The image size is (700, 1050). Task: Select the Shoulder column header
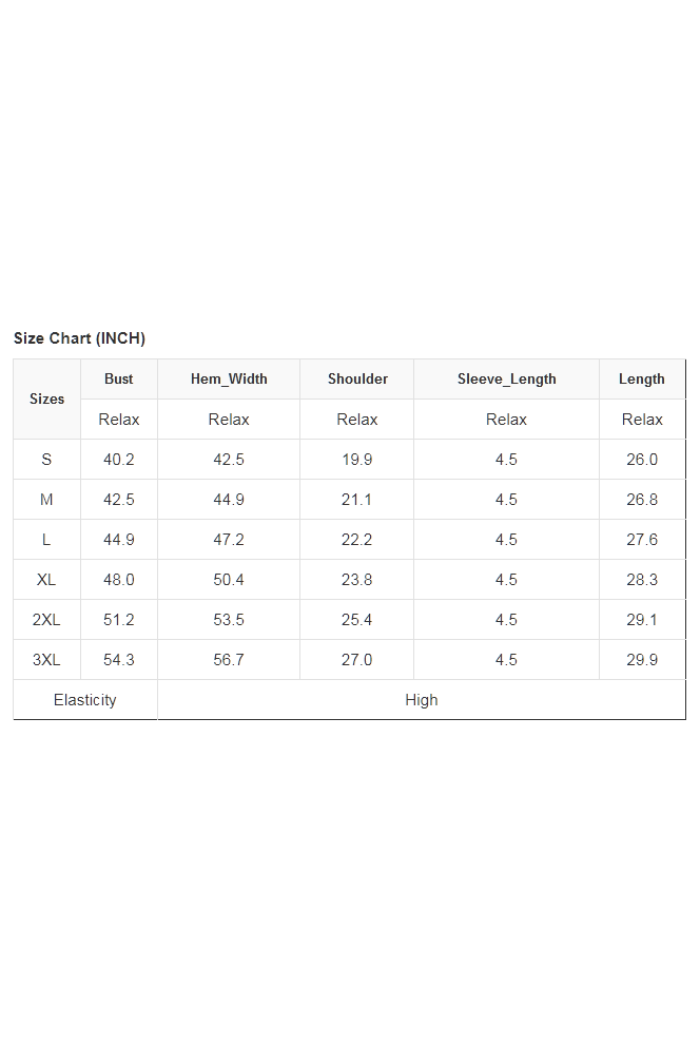pyautogui.click(x=357, y=379)
